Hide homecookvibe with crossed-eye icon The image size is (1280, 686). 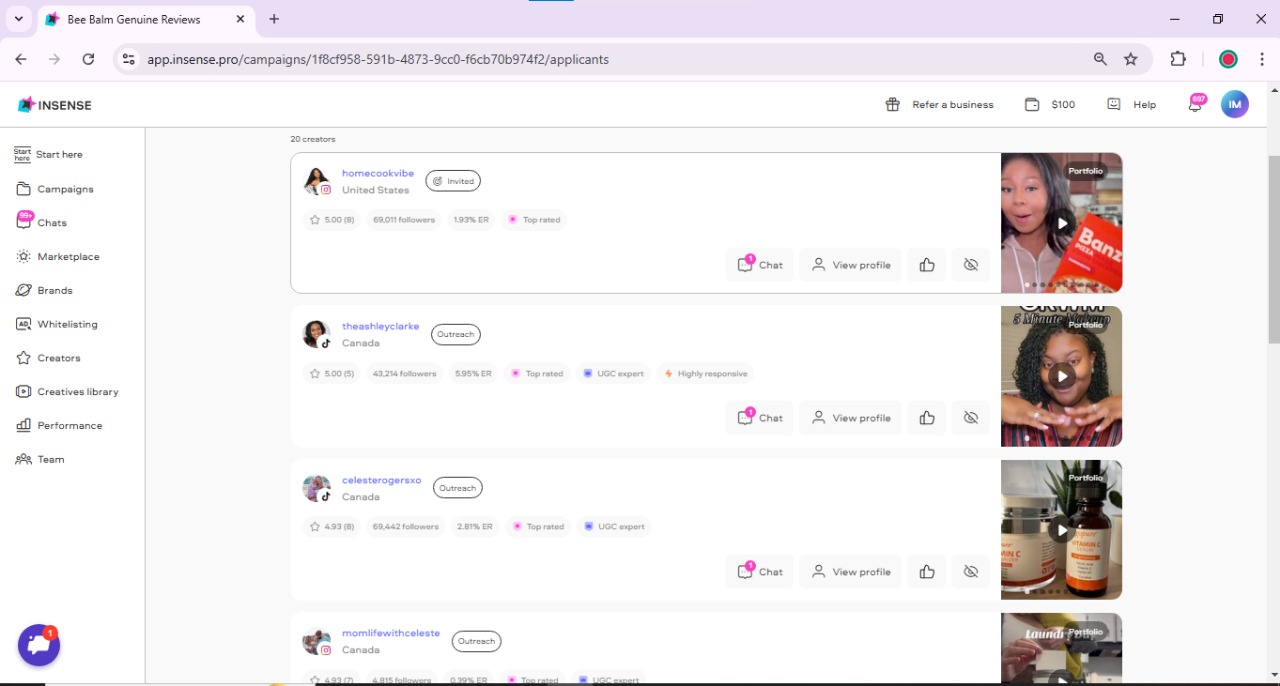click(970, 265)
